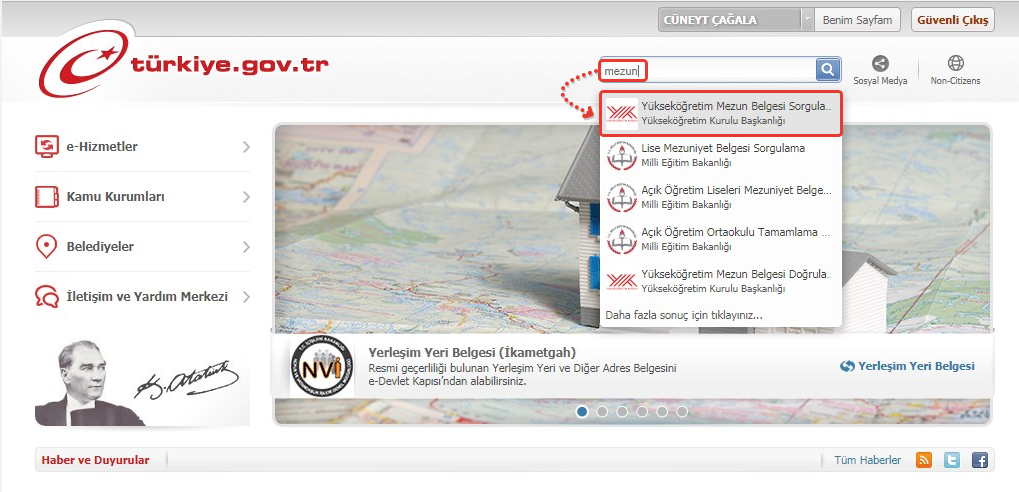Click the türkiye.gov.tr logo
1019x492 pixels.
[184, 67]
